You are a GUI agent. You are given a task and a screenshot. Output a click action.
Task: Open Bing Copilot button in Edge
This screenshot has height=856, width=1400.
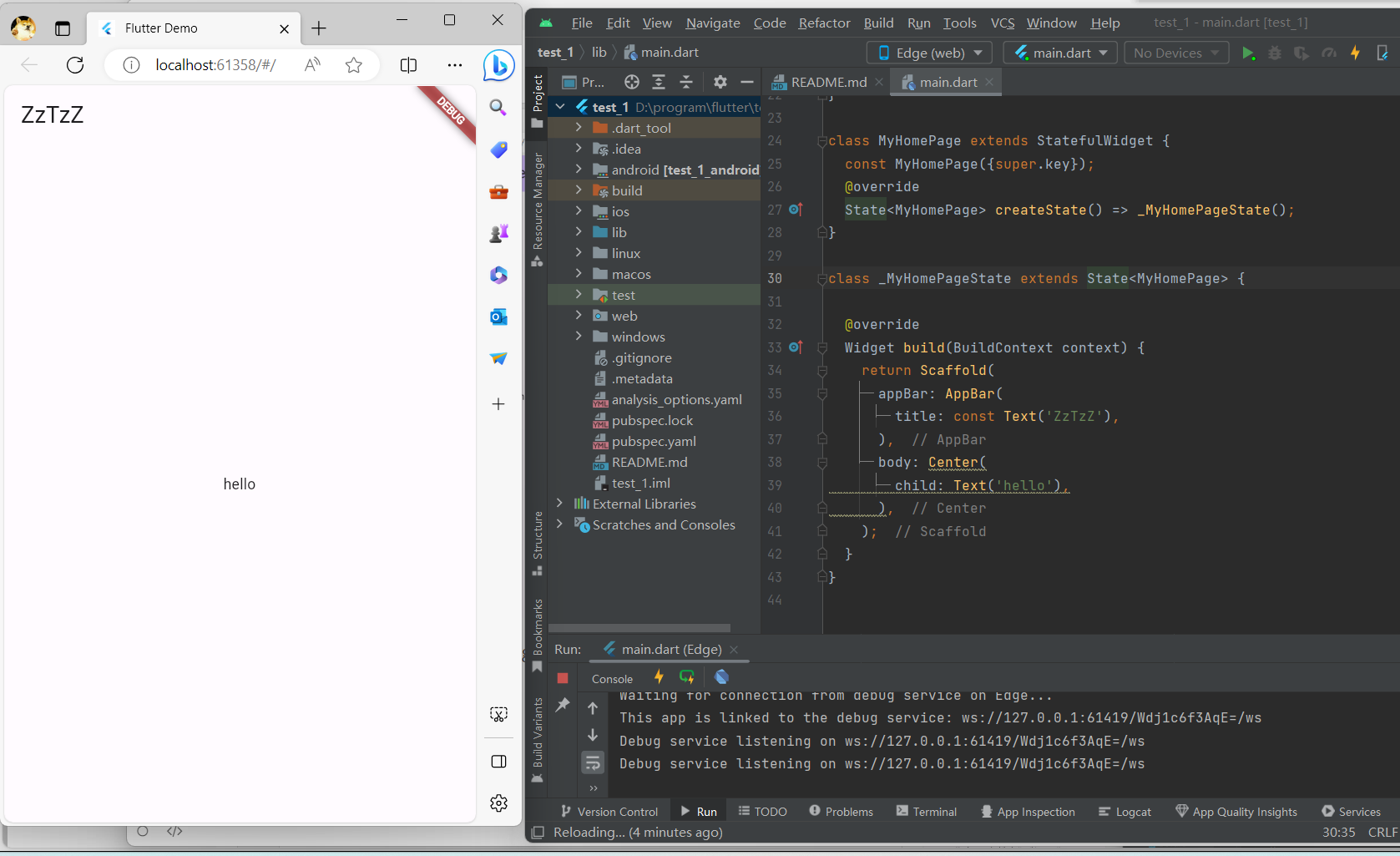(498, 65)
